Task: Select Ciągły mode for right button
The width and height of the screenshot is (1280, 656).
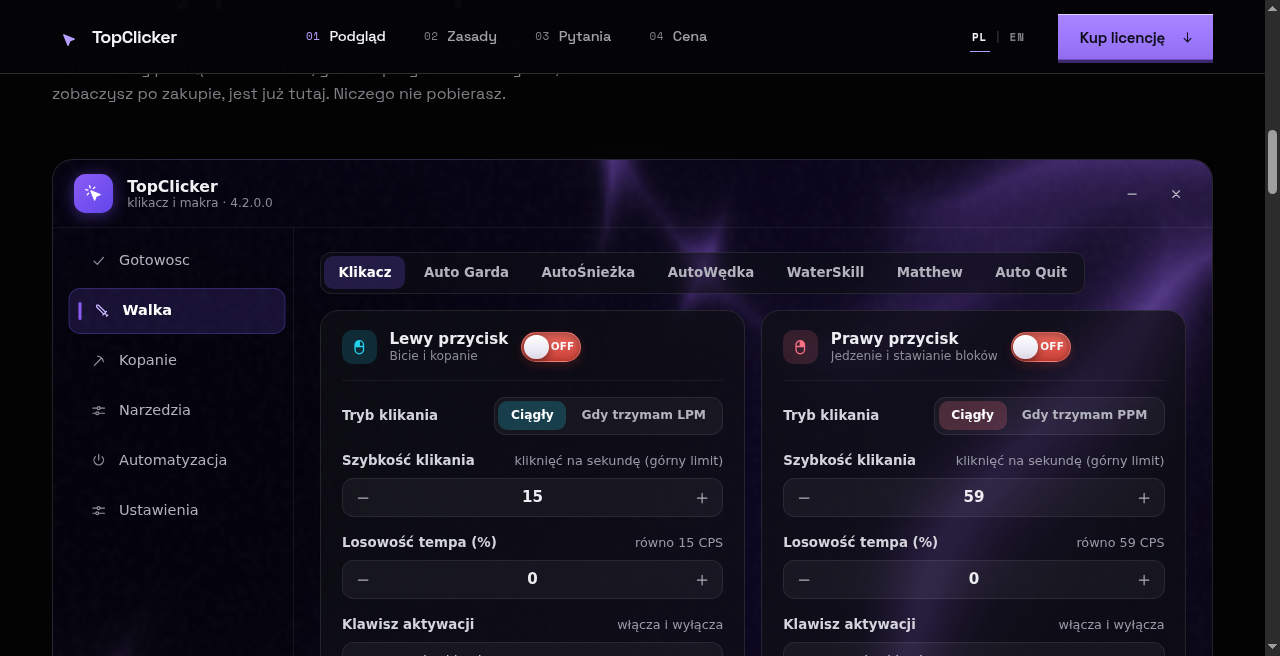Action: coord(973,415)
